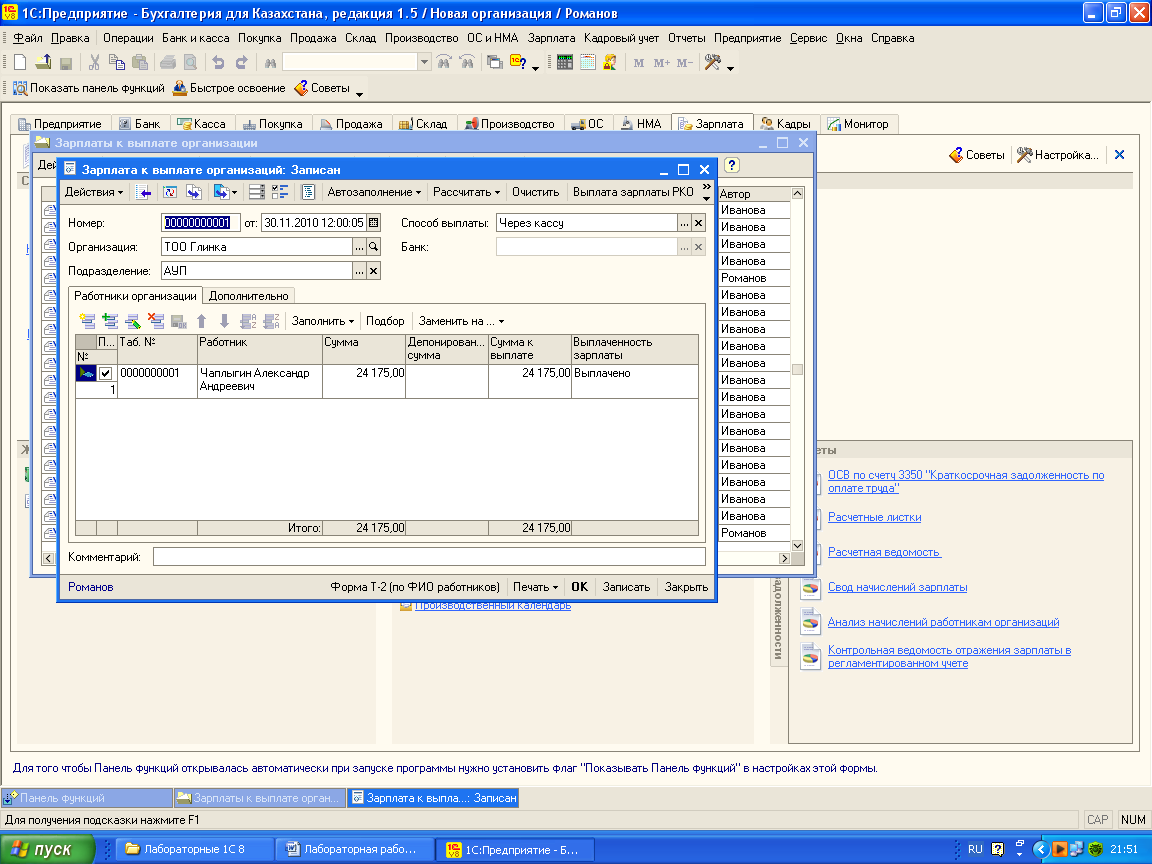Click the Очистить button
Viewport: 1152px width, 864px height.
[536, 192]
